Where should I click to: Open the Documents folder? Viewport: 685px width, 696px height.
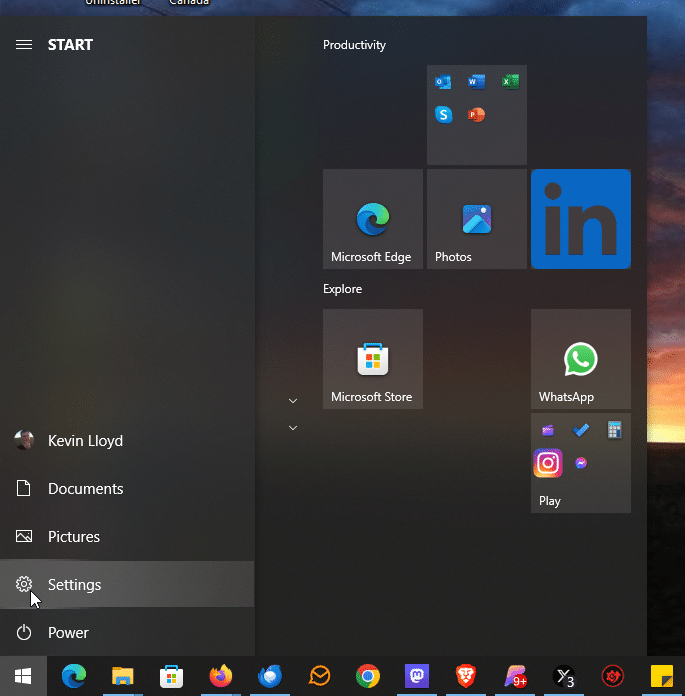click(127, 489)
